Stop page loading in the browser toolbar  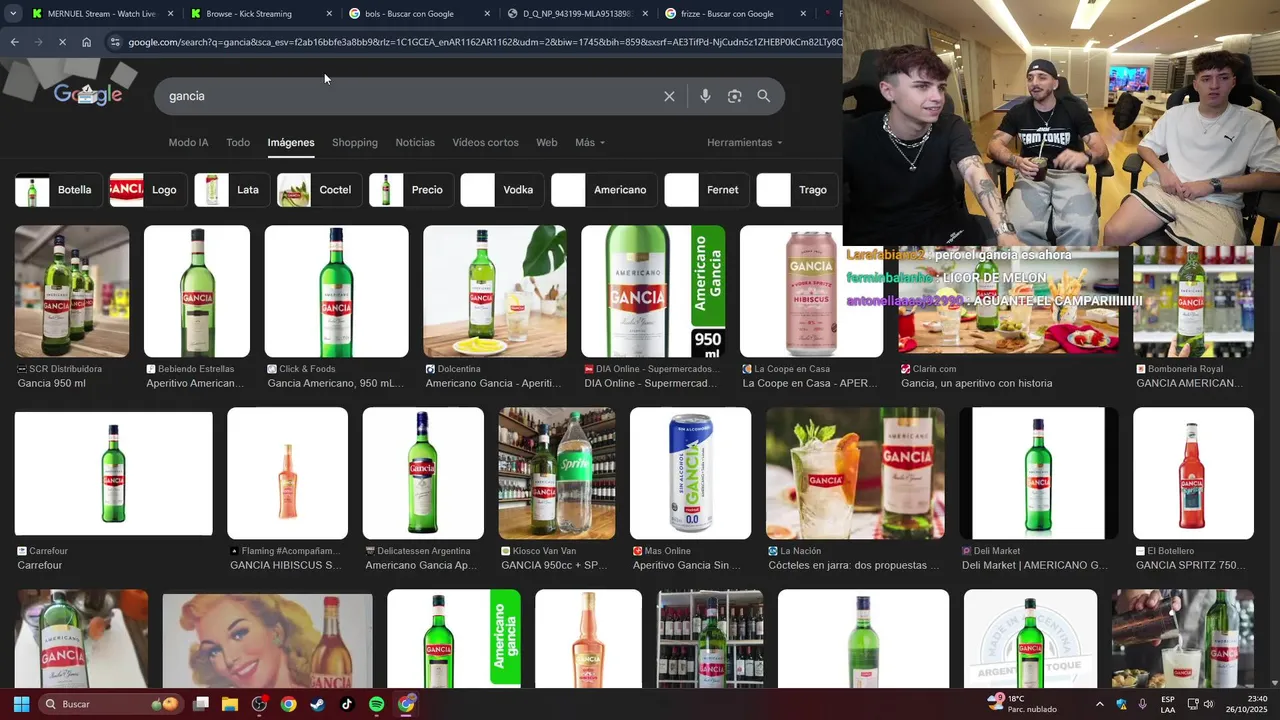tap(62, 42)
